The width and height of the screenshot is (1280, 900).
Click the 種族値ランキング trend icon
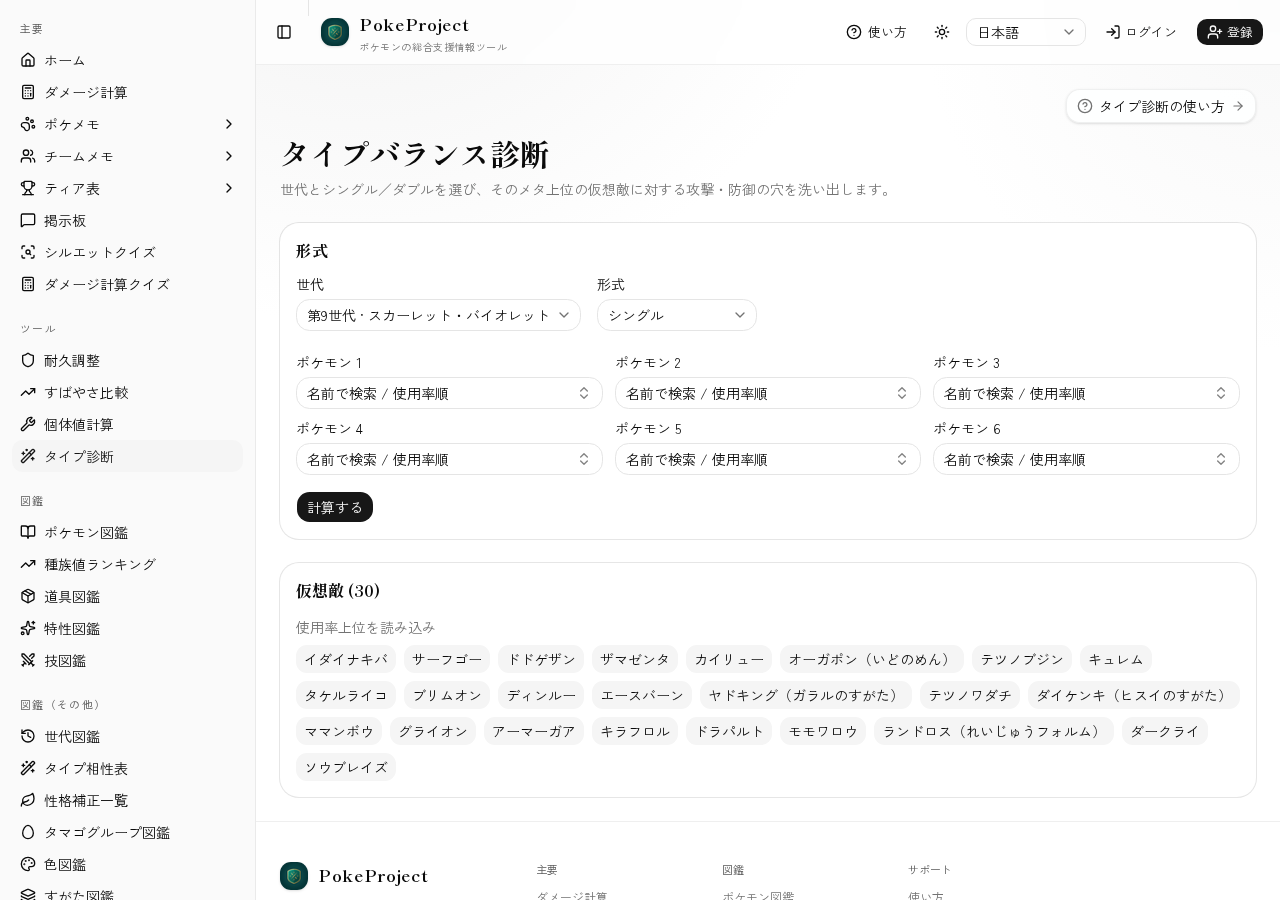28,564
